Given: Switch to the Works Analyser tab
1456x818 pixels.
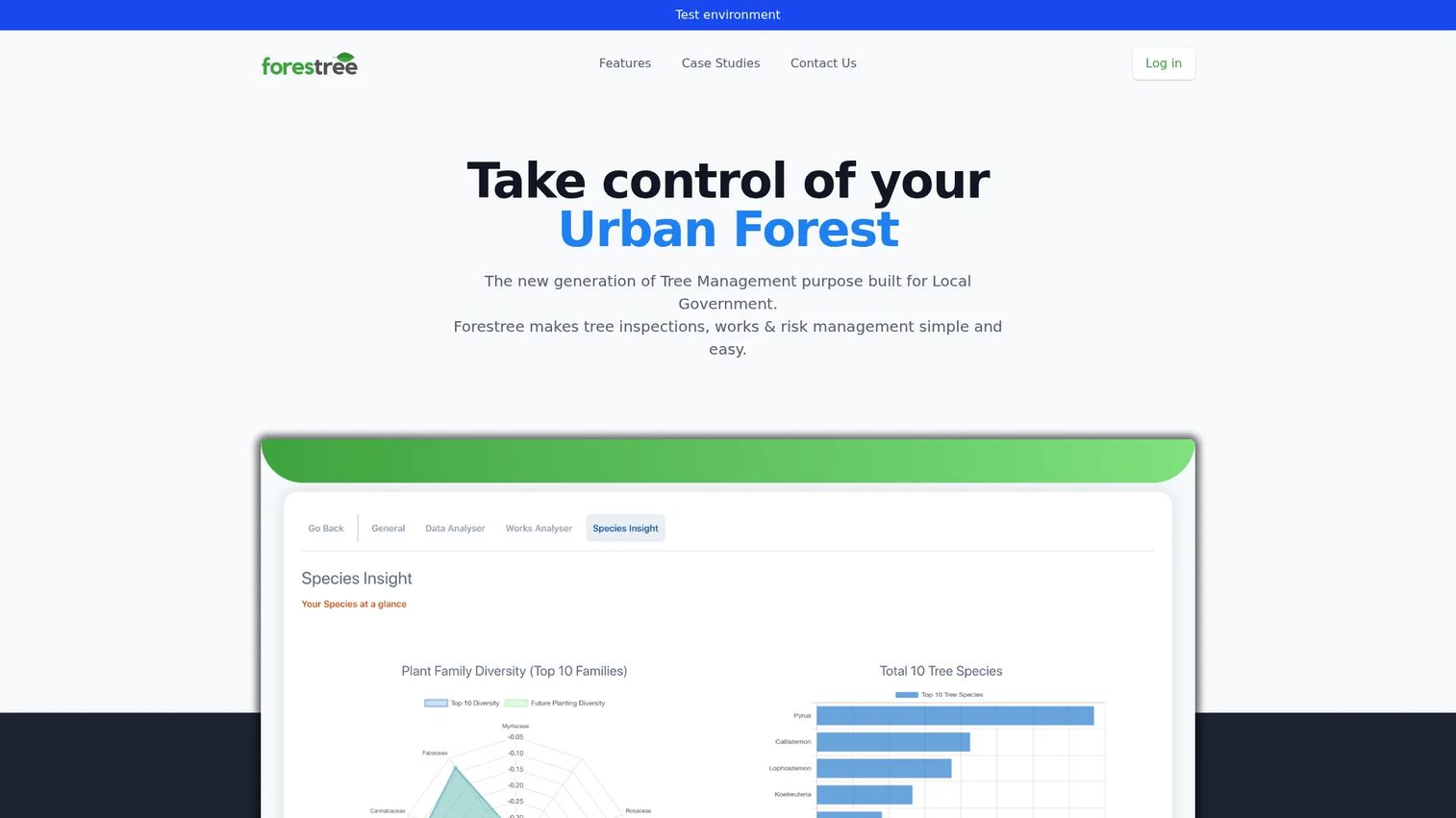Looking at the screenshot, I should (539, 529).
